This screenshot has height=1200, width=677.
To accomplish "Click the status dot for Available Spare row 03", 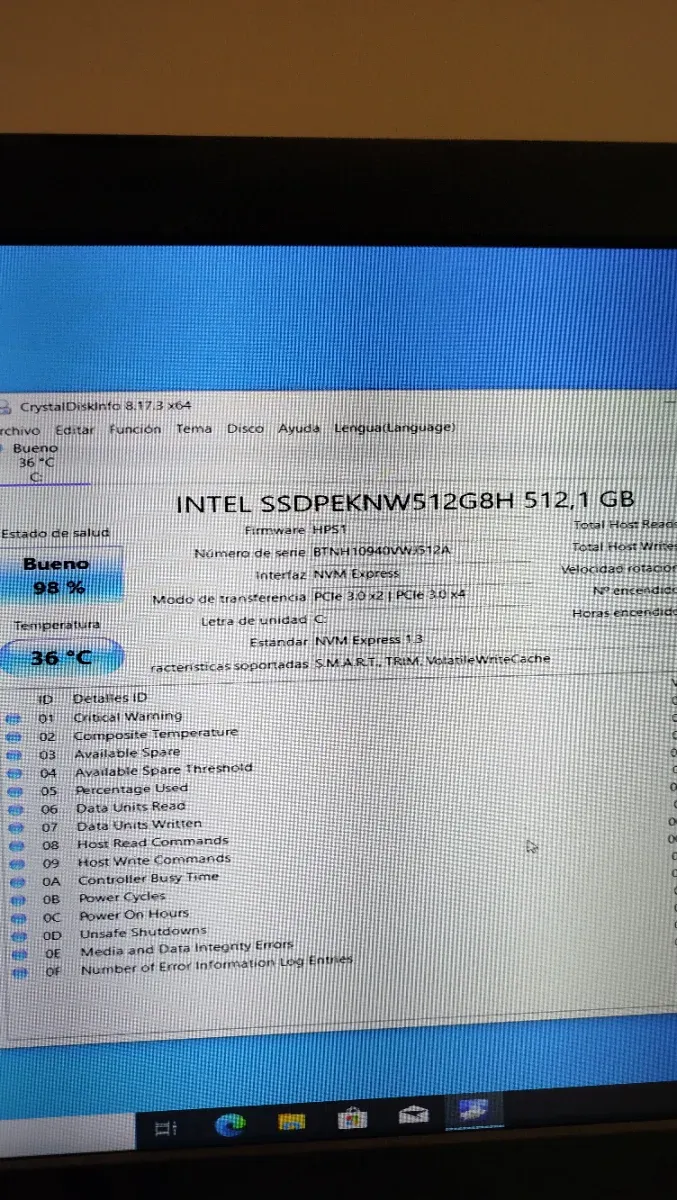I will (13, 754).
